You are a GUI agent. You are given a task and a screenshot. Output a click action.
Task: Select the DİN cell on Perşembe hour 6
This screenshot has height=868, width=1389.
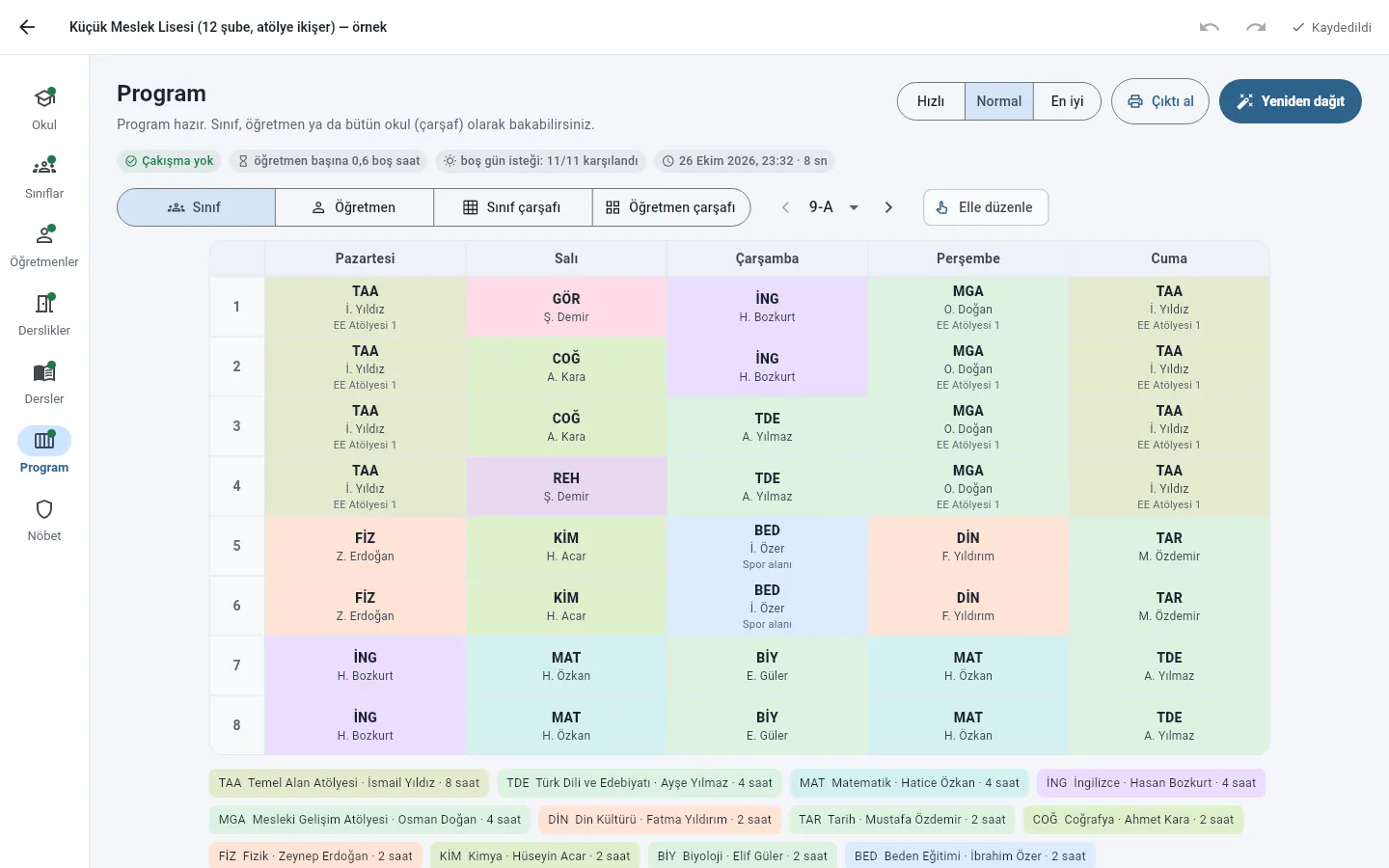[x=968, y=606]
